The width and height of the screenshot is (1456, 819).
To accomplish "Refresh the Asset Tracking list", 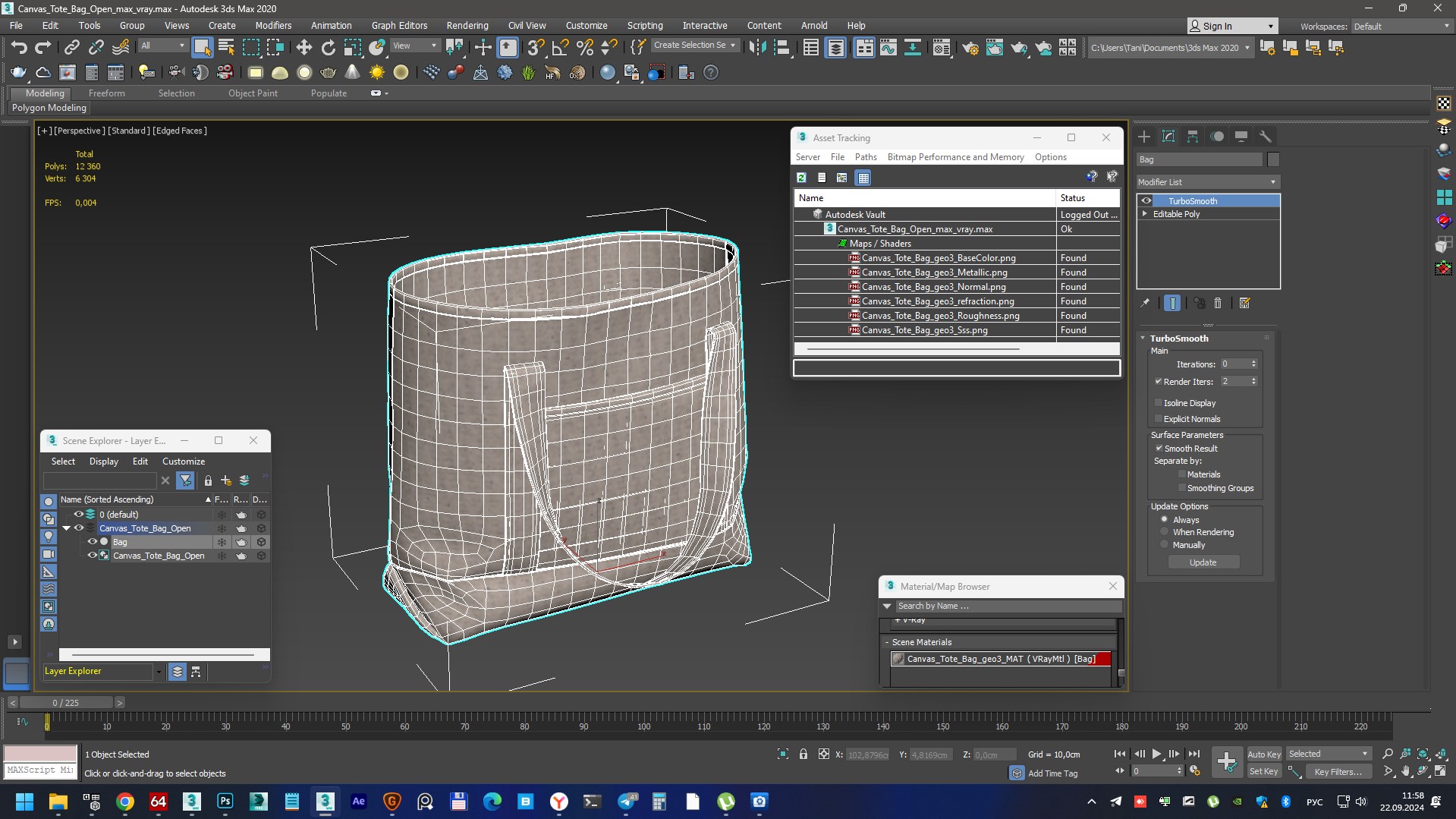I will (801, 178).
